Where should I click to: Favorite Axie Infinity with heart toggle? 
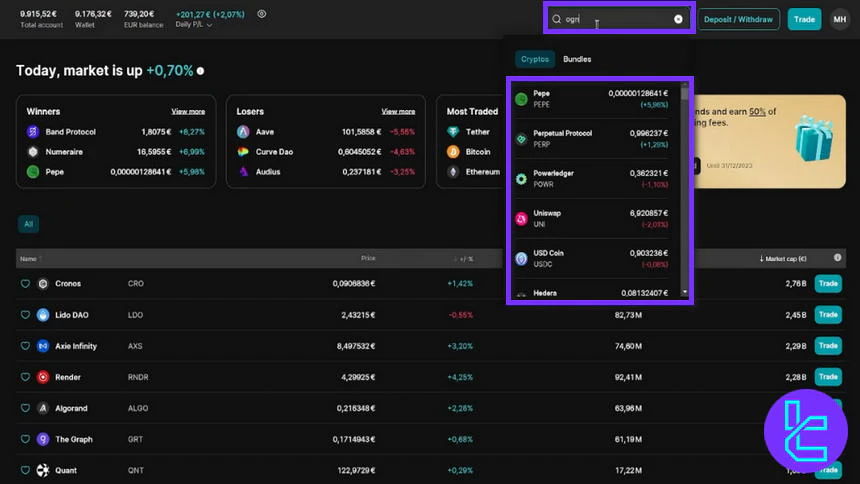(25, 346)
